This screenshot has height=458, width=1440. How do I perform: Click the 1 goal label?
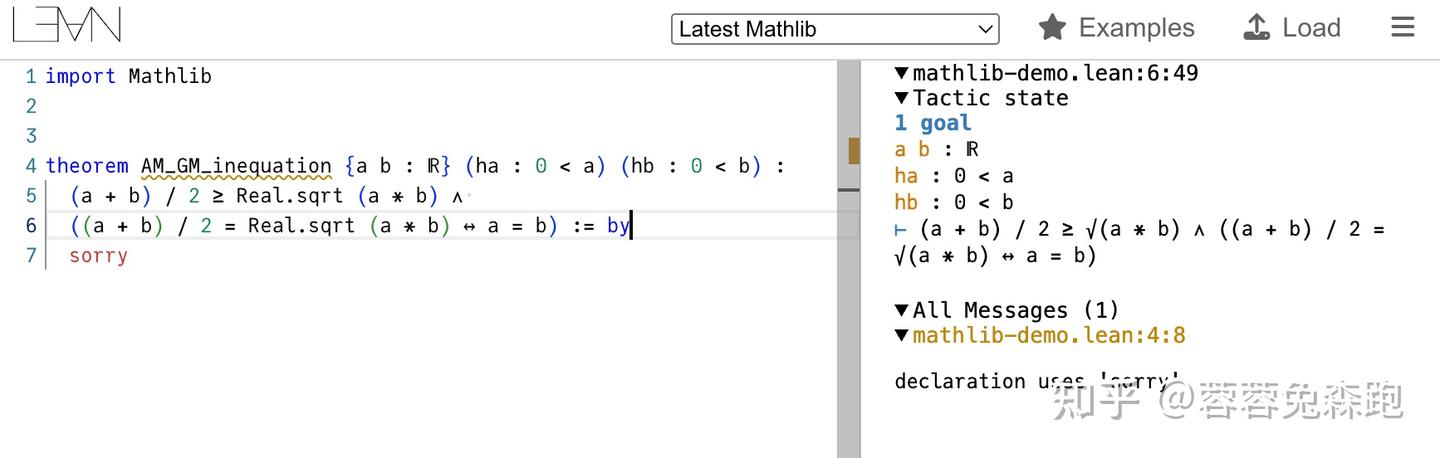pos(932,123)
